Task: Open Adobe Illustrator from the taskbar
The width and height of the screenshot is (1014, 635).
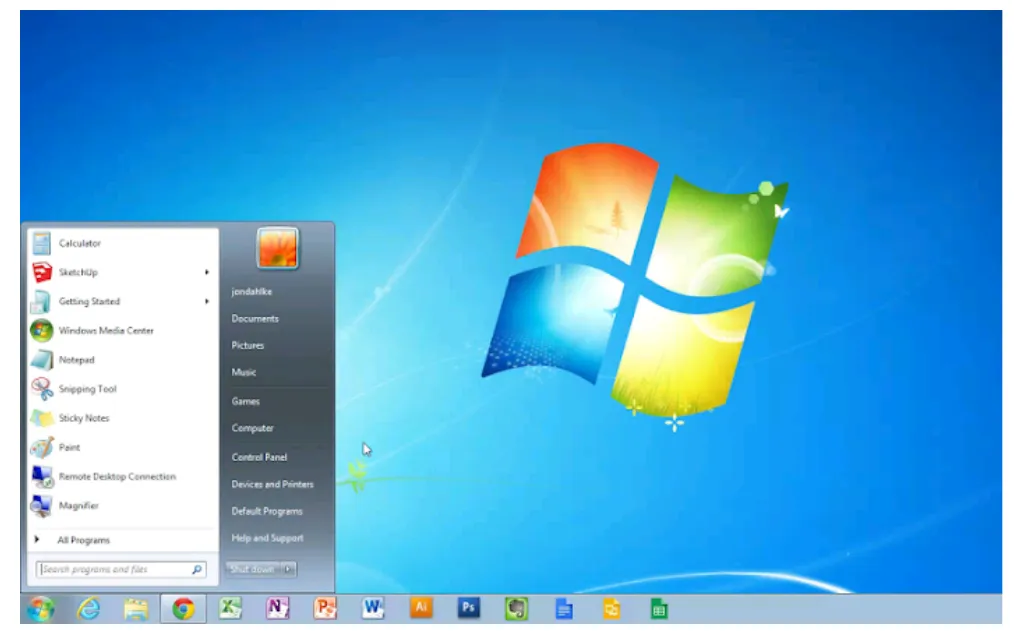Action: (x=421, y=607)
